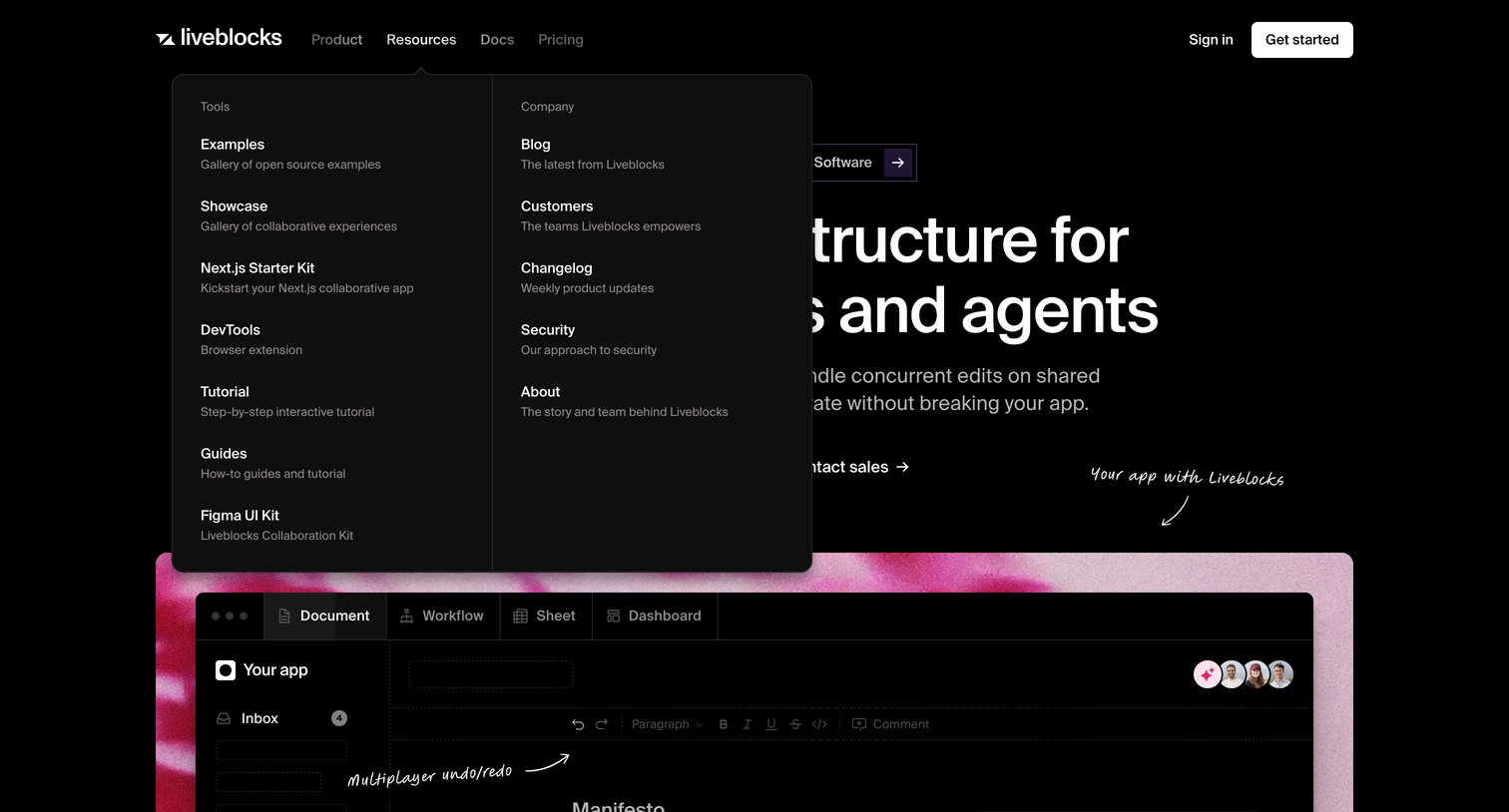Click the Resources menu item
Viewport: 1509px width, 812px height.
[421, 40]
